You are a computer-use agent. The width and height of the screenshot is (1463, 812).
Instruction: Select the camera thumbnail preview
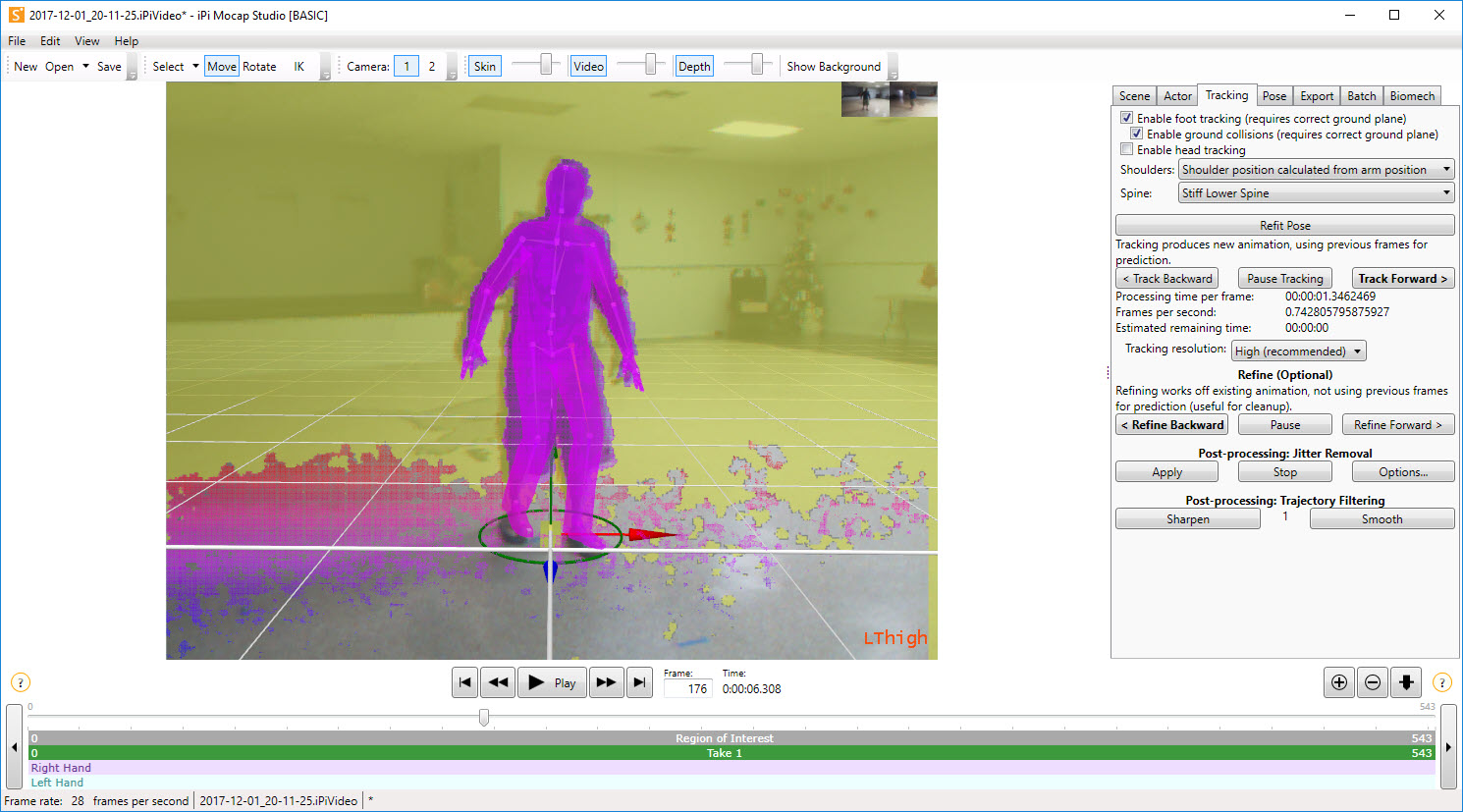tap(890, 99)
